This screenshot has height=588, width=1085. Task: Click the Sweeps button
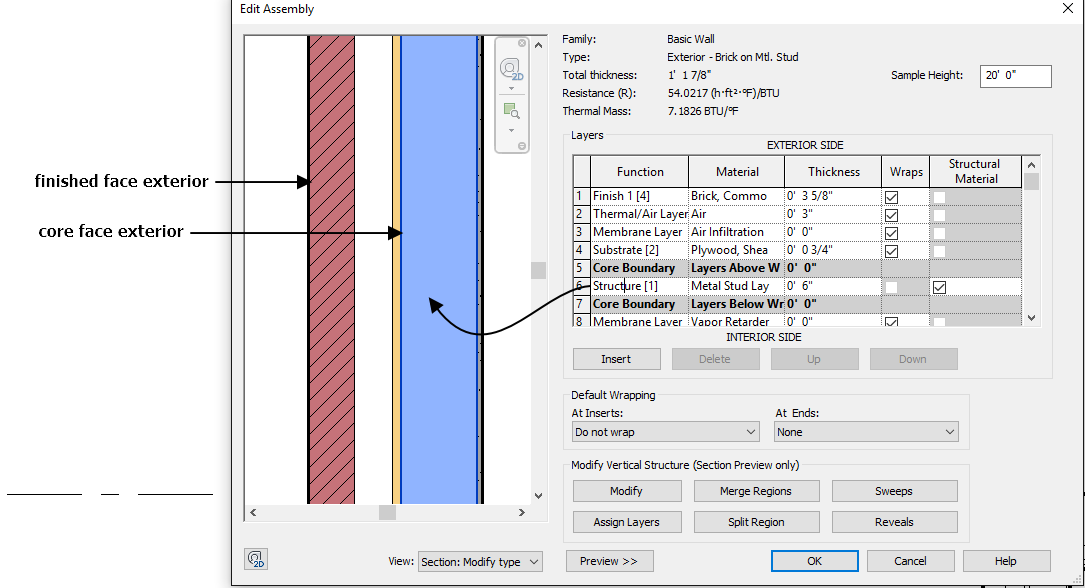coord(894,491)
